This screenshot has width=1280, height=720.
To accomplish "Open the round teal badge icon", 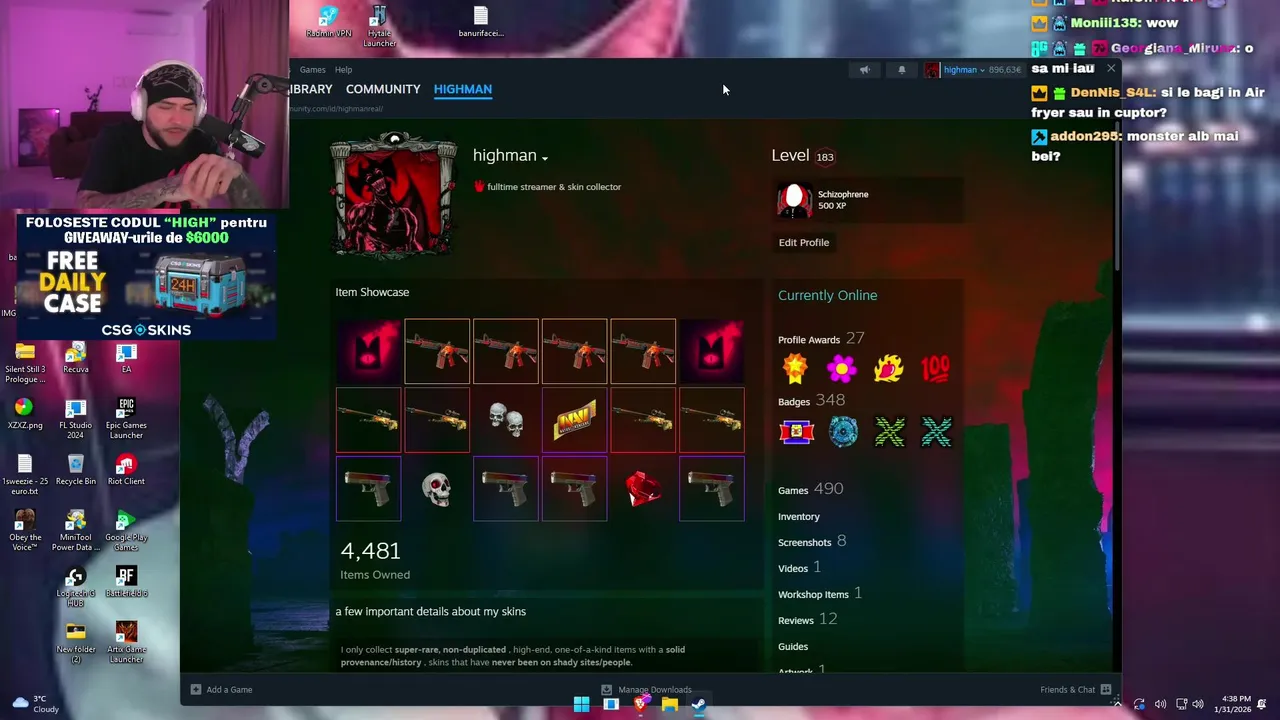I will point(842,432).
